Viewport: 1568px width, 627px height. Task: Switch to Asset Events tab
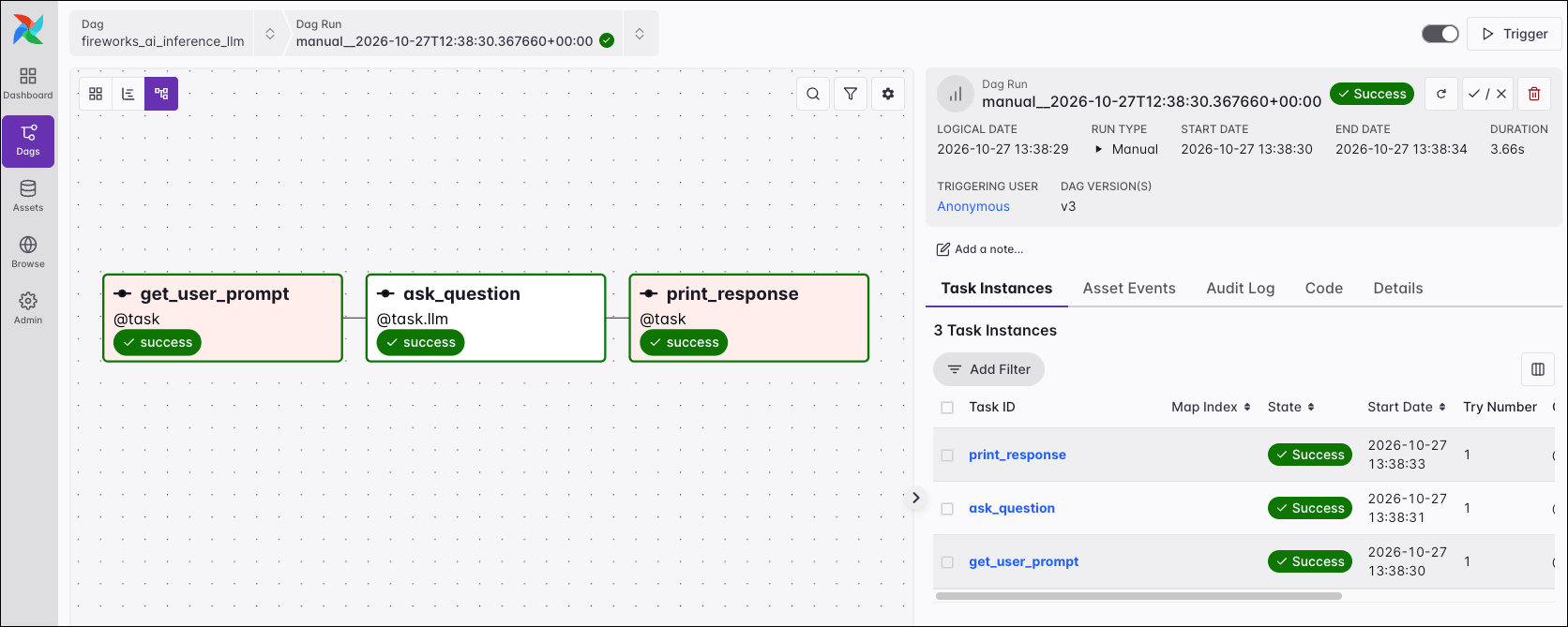point(1129,288)
